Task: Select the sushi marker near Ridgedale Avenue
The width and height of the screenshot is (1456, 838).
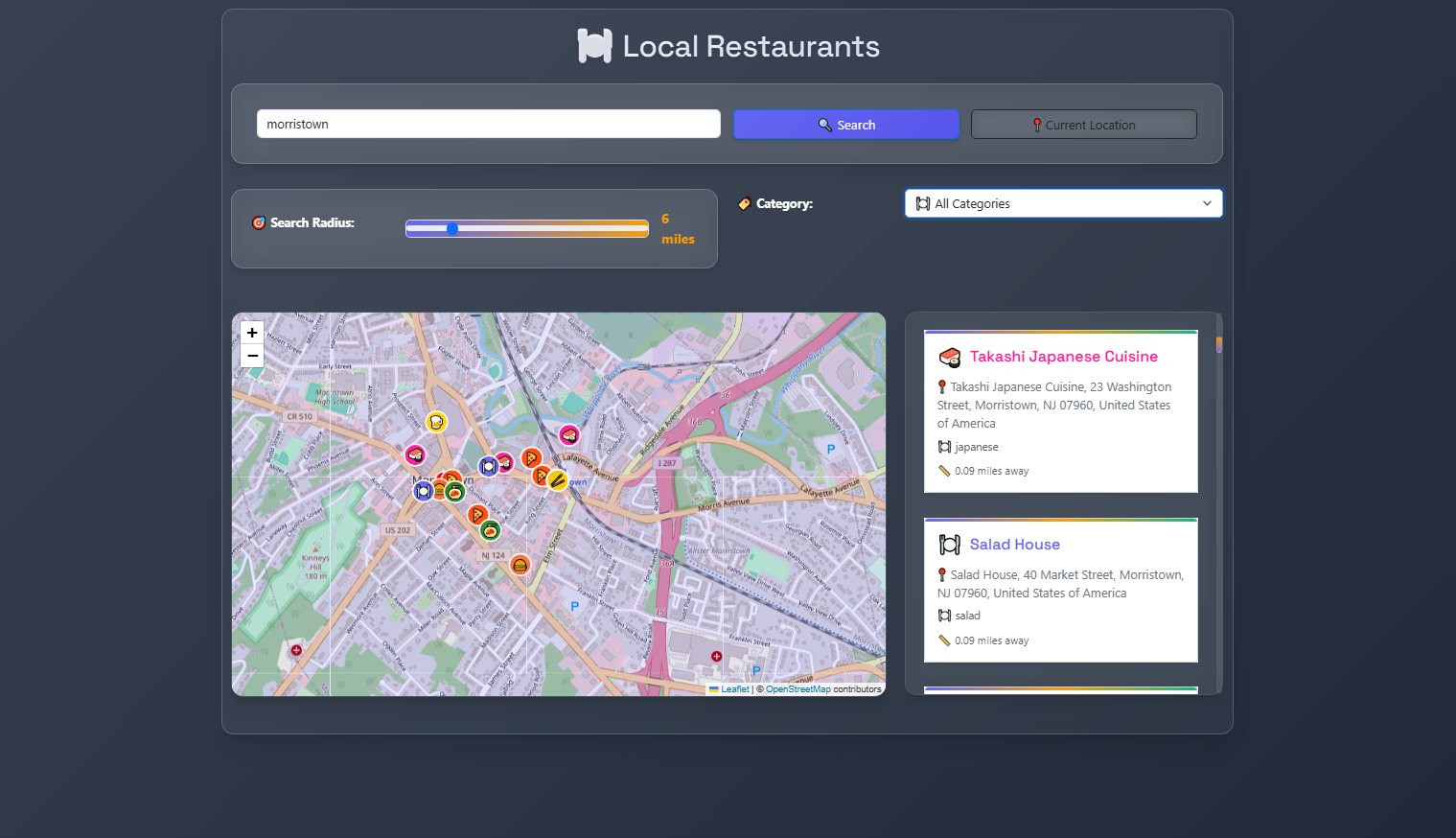Action: 569,435
